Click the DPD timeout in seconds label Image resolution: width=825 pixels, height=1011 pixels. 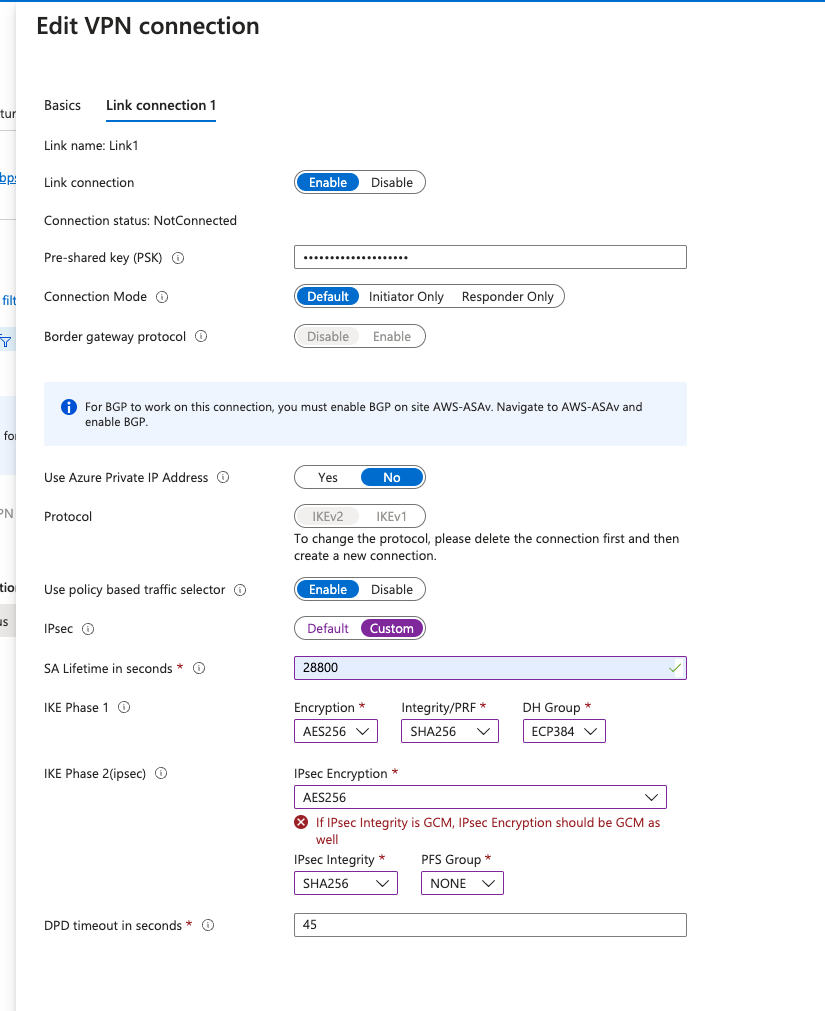pos(113,925)
